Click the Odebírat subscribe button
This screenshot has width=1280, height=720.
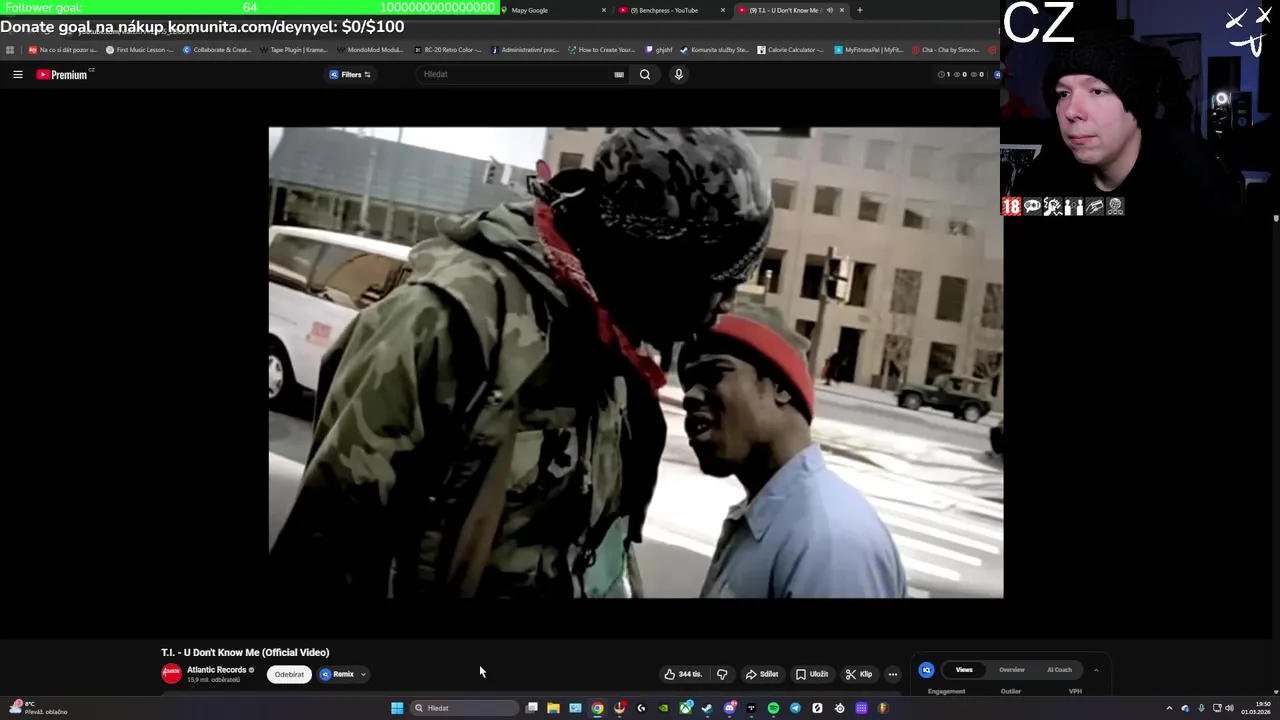click(289, 674)
